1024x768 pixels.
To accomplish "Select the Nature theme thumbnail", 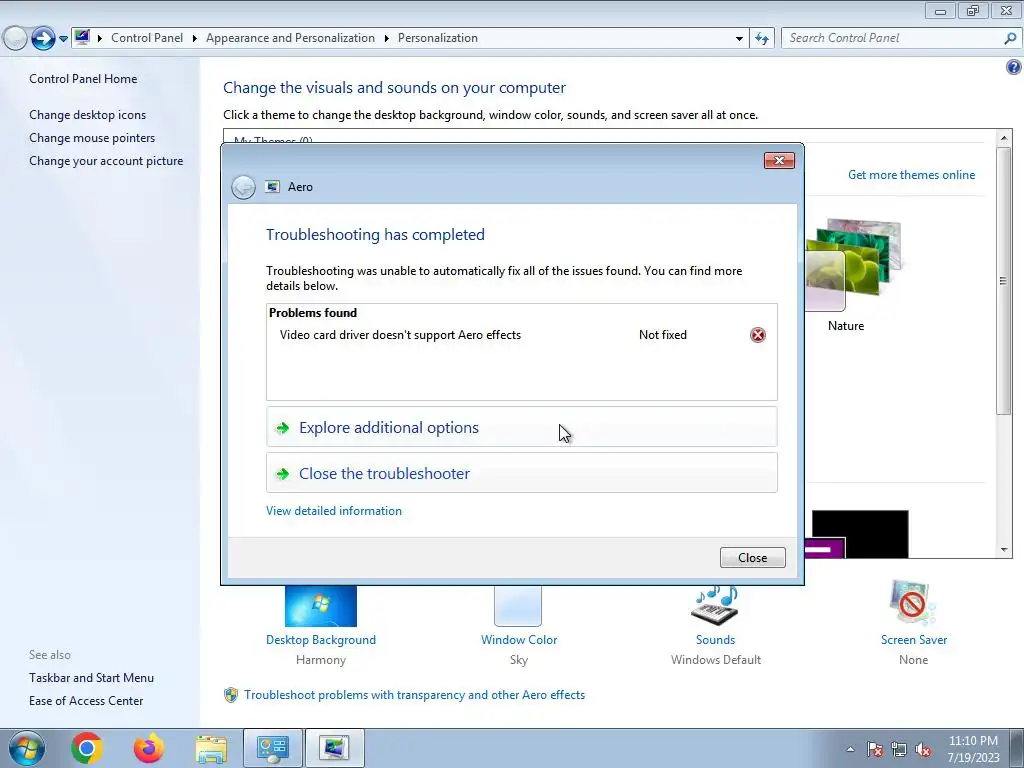I will pyautogui.click(x=852, y=265).
